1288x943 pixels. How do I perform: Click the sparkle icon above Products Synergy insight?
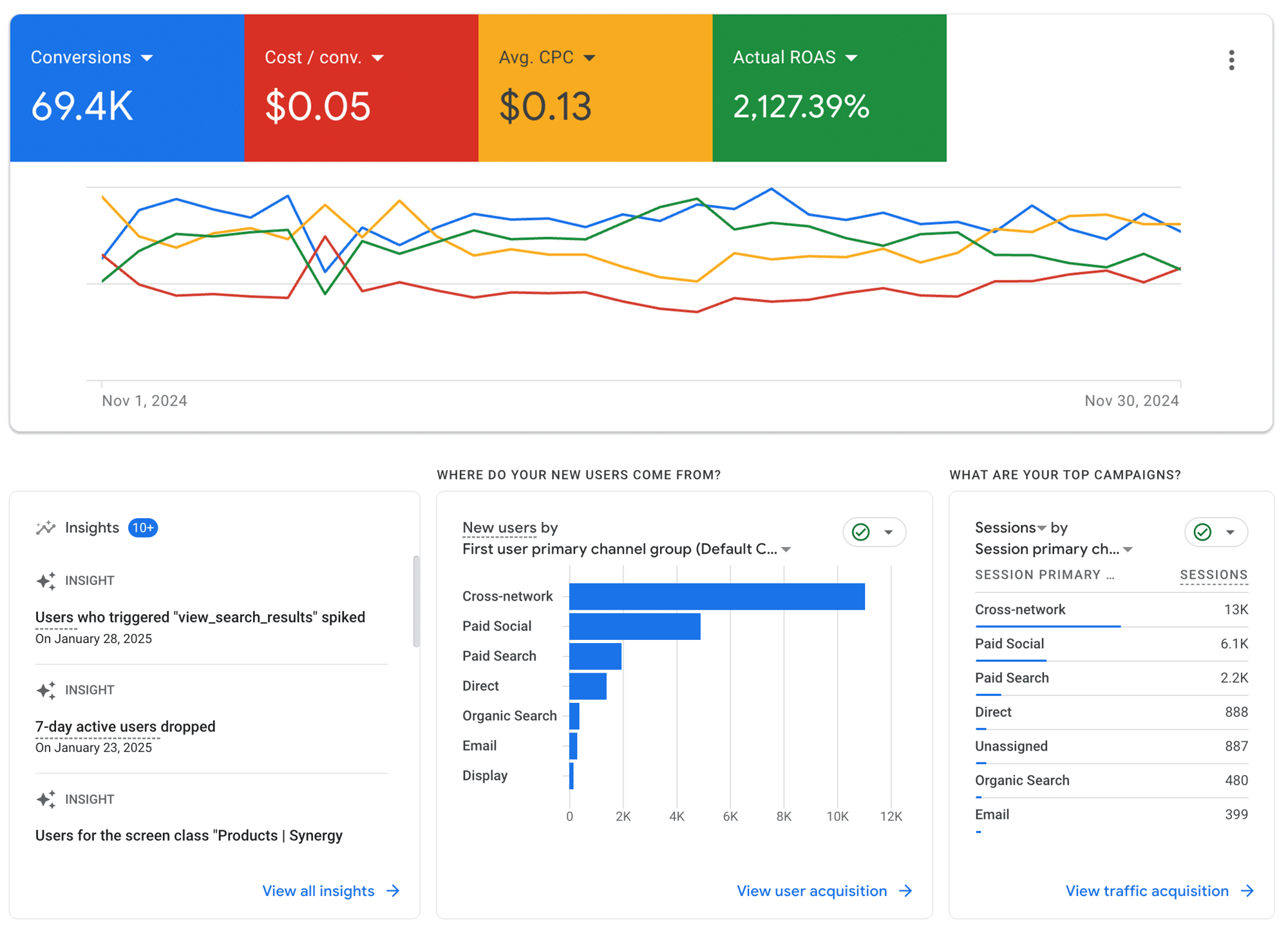(x=46, y=799)
